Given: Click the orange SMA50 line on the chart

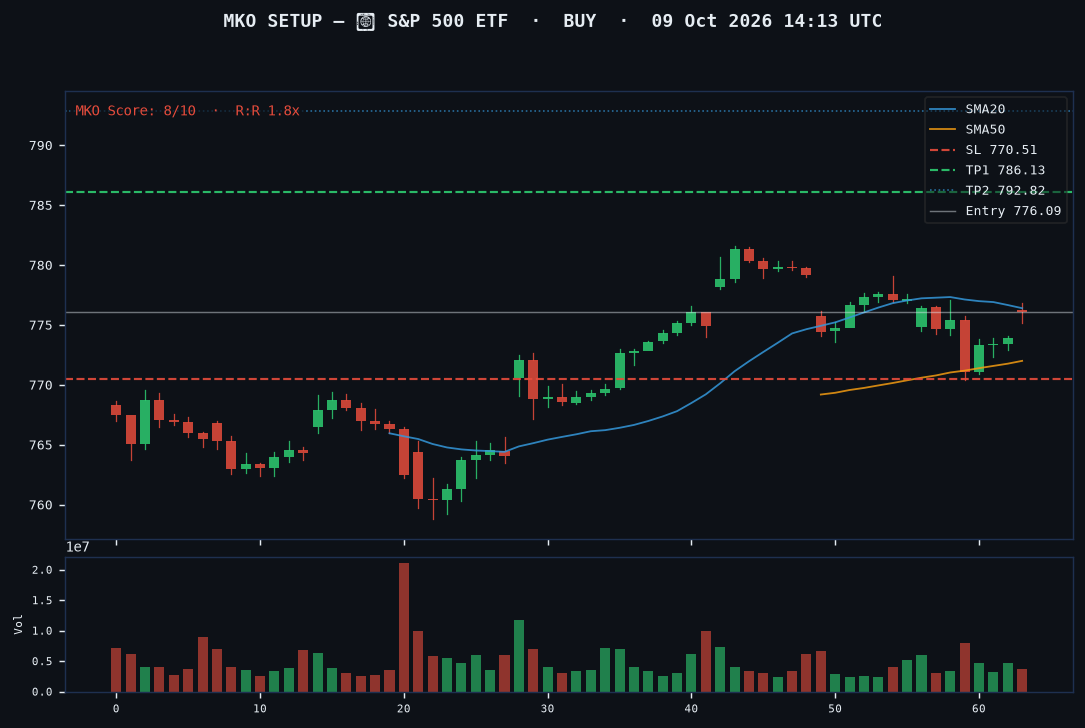Looking at the screenshot, I should point(921,377).
